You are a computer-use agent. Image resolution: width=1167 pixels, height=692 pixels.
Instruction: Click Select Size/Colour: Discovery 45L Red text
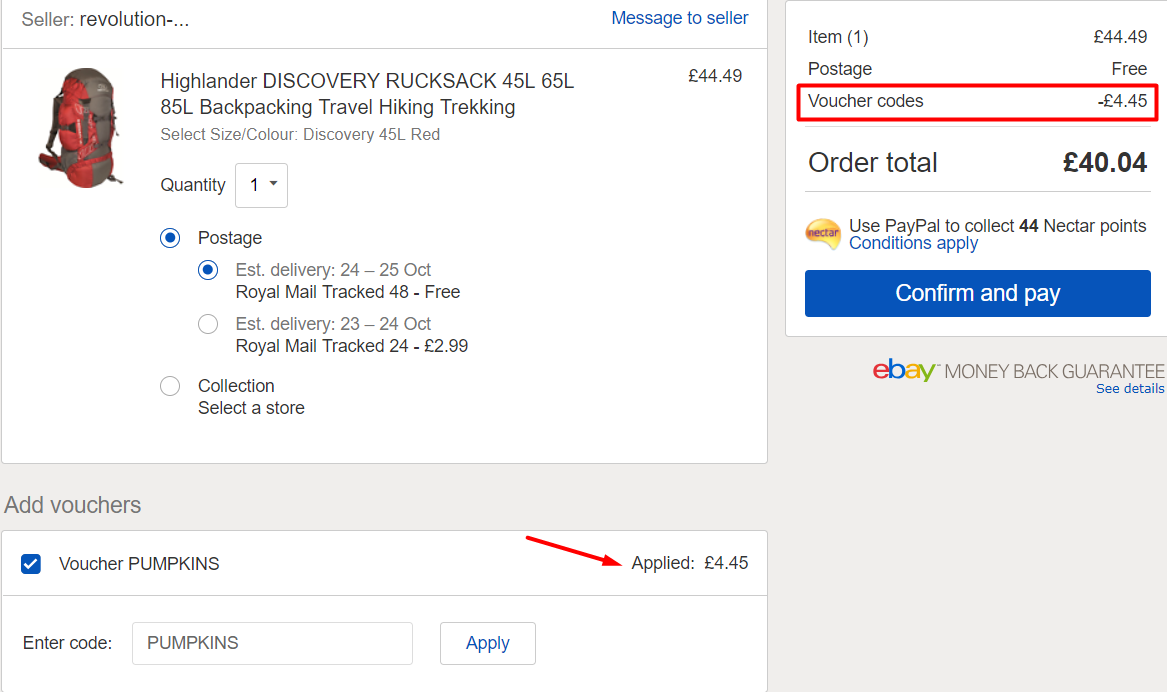(300, 135)
